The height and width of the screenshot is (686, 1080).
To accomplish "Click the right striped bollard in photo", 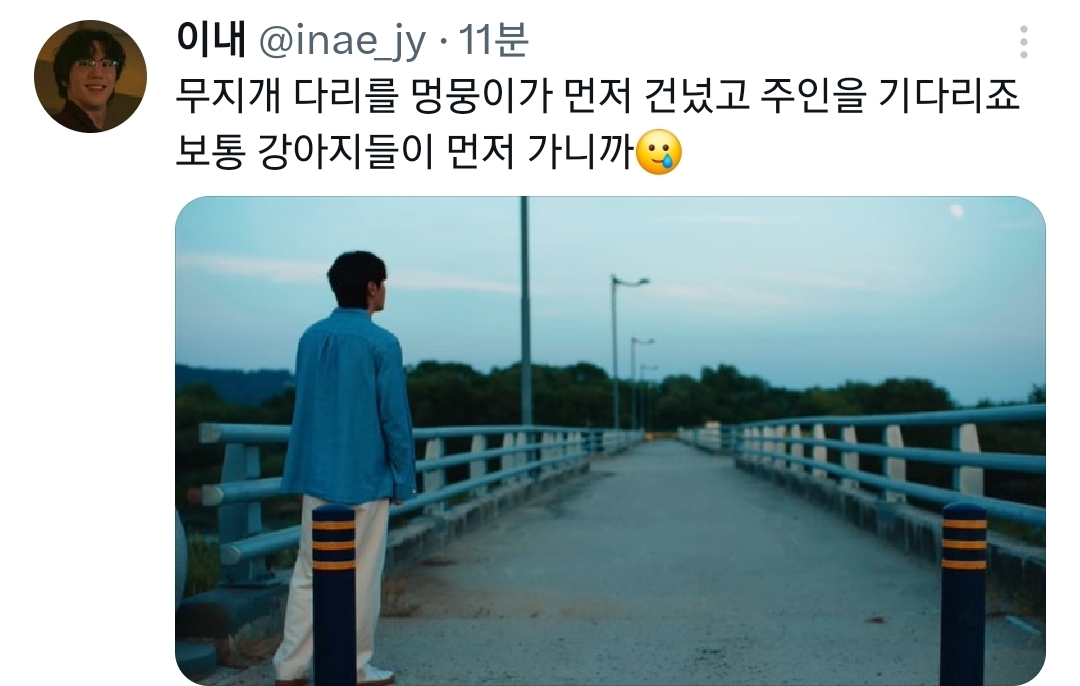I will tap(964, 593).
